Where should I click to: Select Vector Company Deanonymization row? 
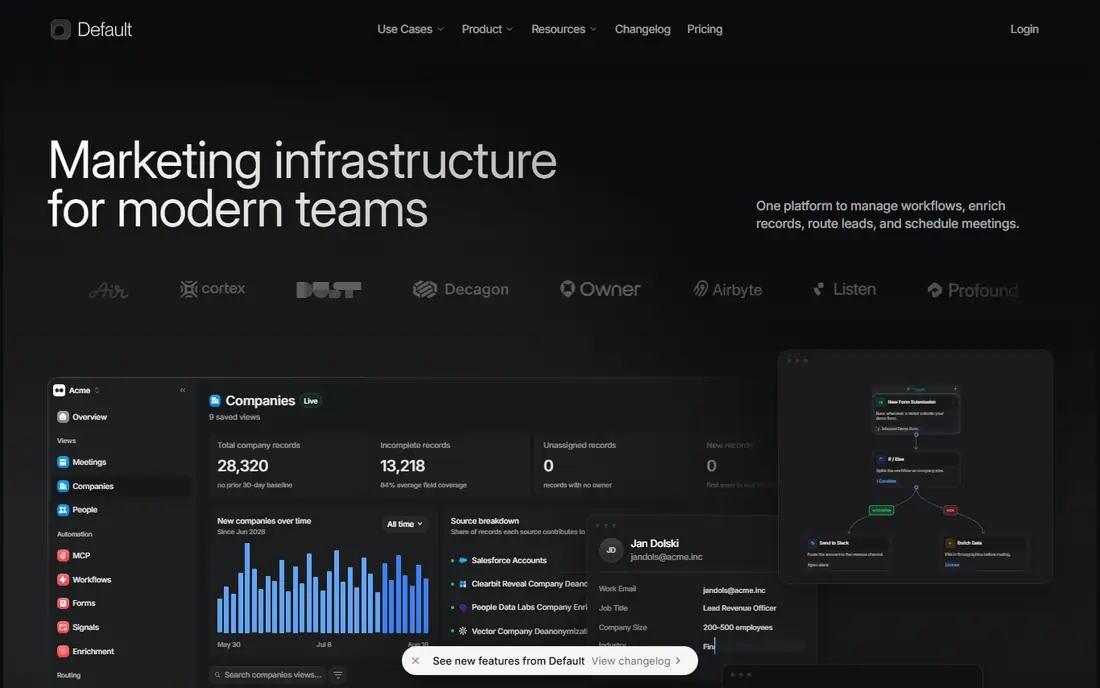click(518, 631)
